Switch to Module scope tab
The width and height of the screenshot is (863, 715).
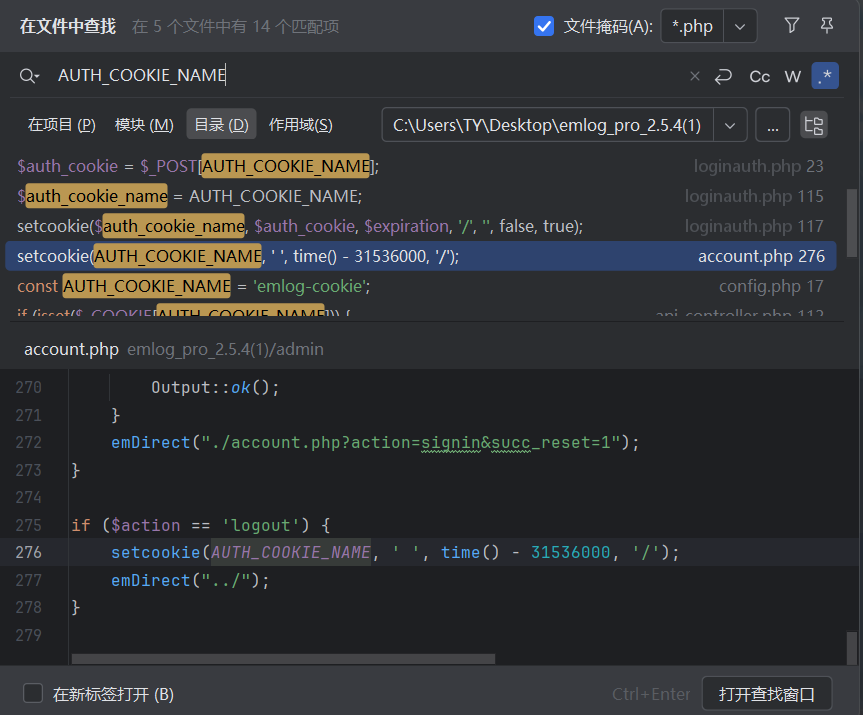coord(144,125)
